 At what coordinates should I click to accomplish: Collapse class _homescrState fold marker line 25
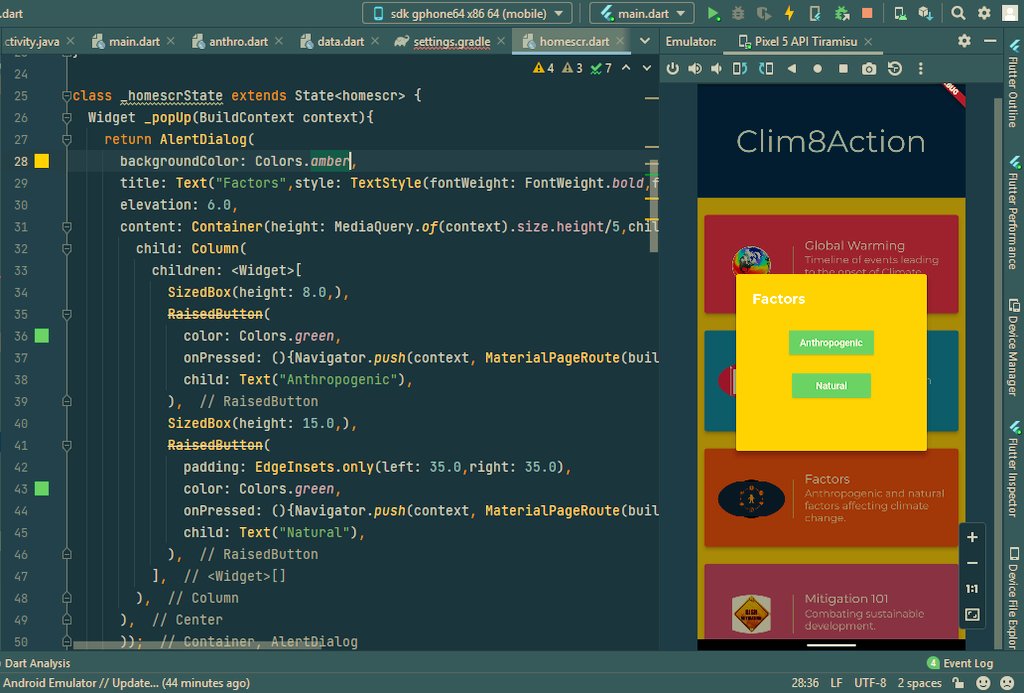[x=67, y=96]
